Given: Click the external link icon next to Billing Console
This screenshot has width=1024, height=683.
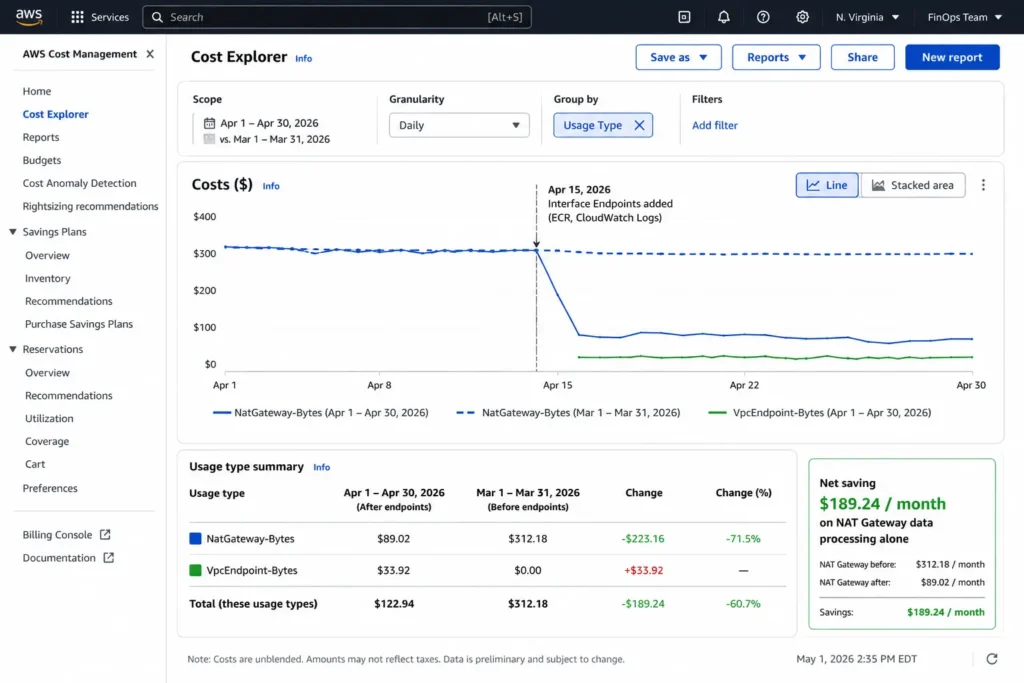Looking at the screenshot, I should coord(105,535).
